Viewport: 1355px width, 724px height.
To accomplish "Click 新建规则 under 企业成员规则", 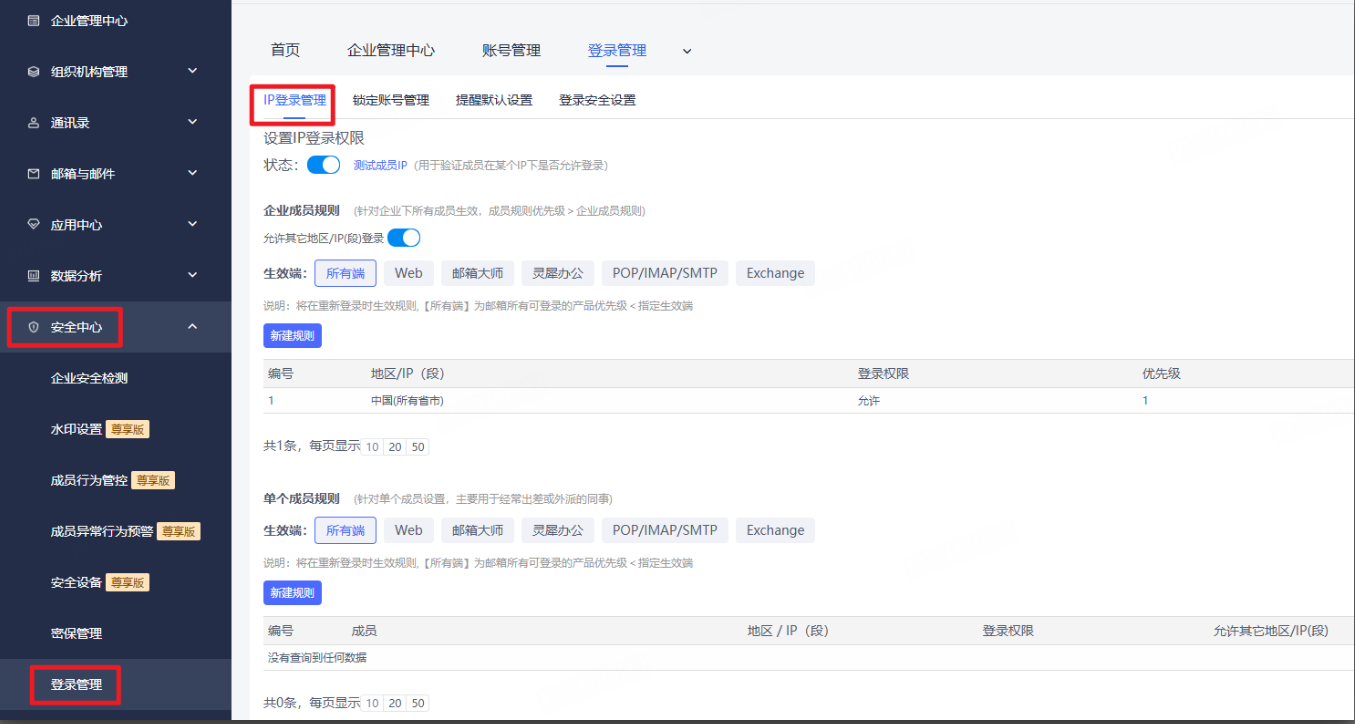I will [292, 336].
